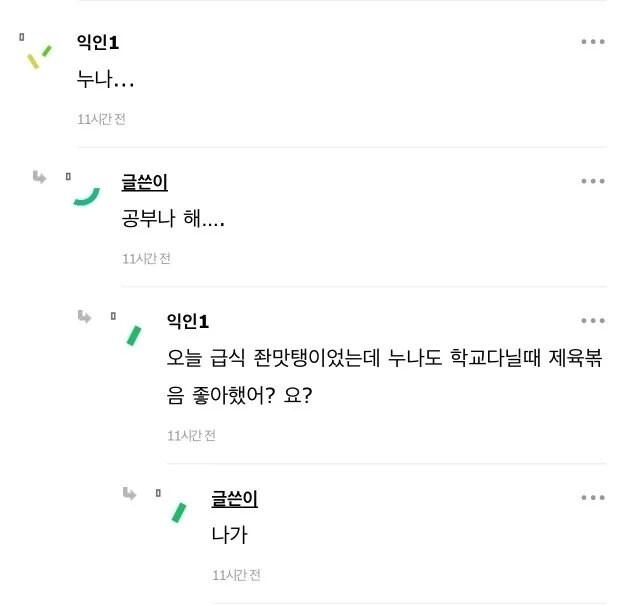The width and height of the screenshot is (621, 606).
Task: Open the three-dot menu on the 급식 comment
Action: pyautogui.click(x=592, y=320)
